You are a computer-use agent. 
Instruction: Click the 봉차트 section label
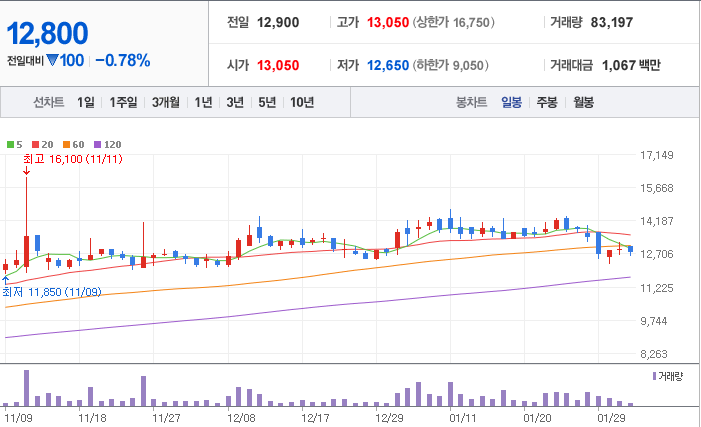click(472, 102)
